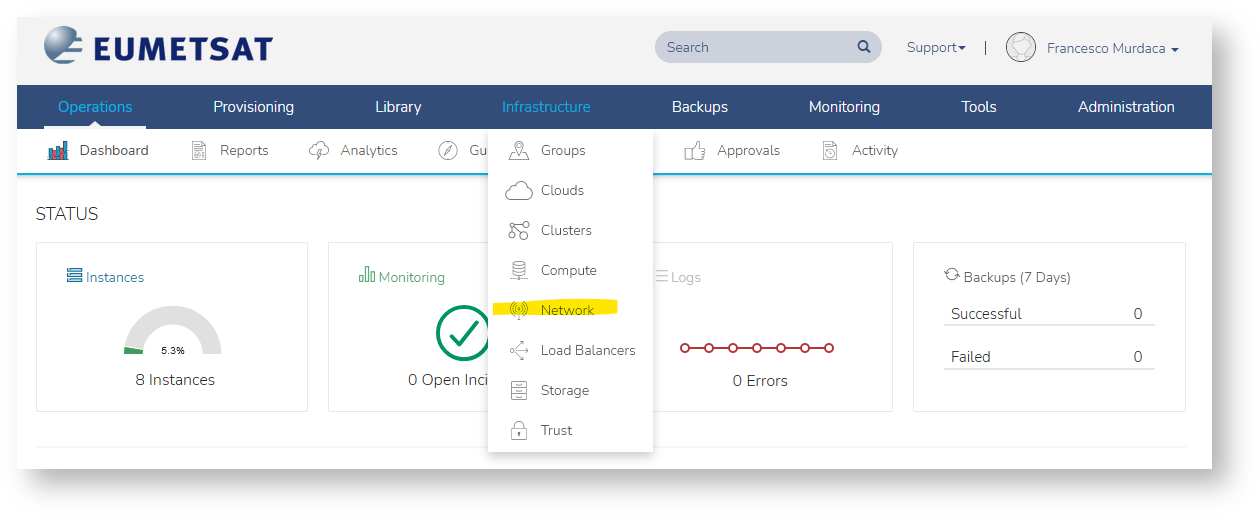Expand the Support dropdown

(x=935, y=48)
